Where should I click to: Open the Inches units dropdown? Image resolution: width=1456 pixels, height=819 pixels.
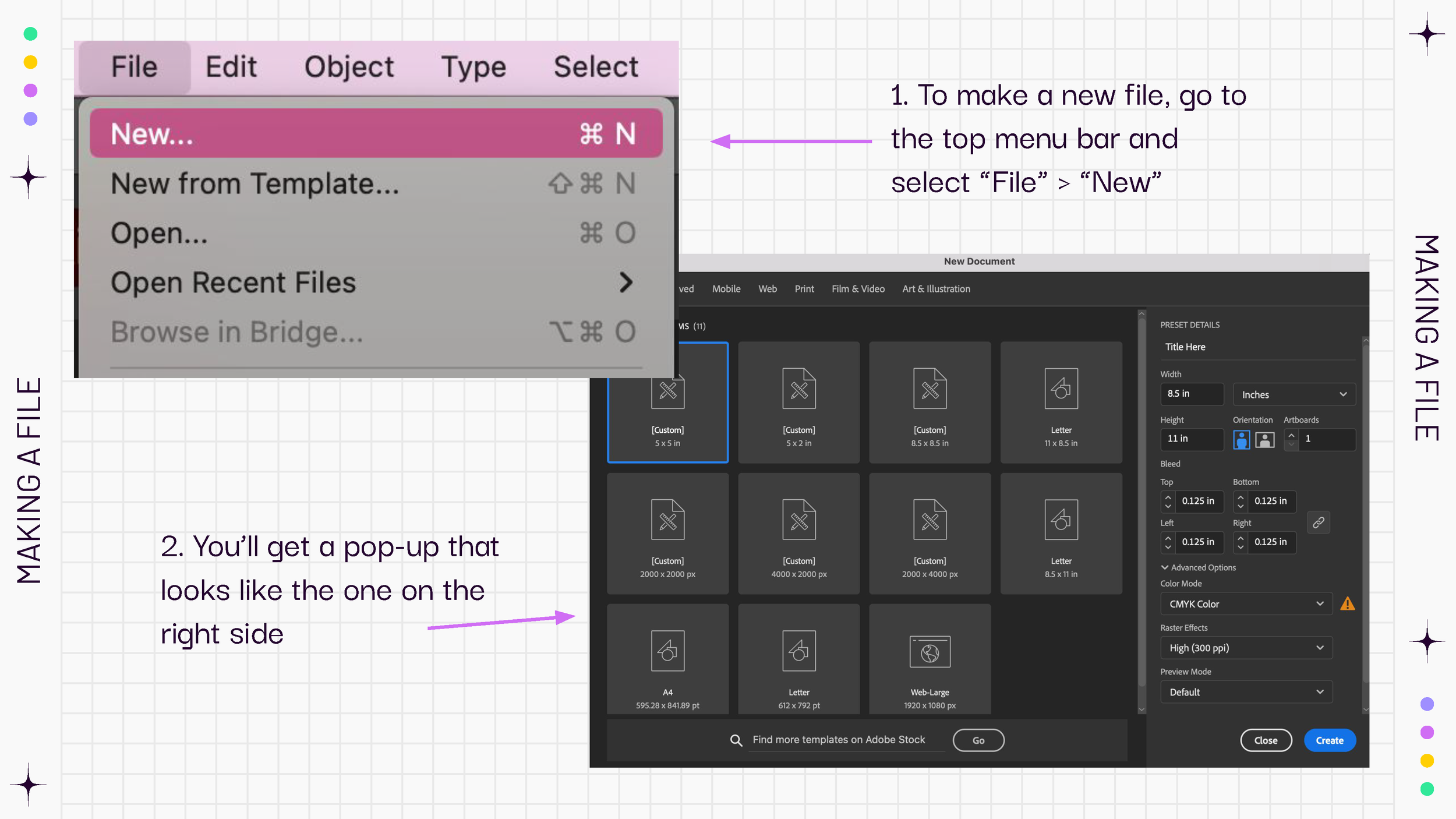1294,394
